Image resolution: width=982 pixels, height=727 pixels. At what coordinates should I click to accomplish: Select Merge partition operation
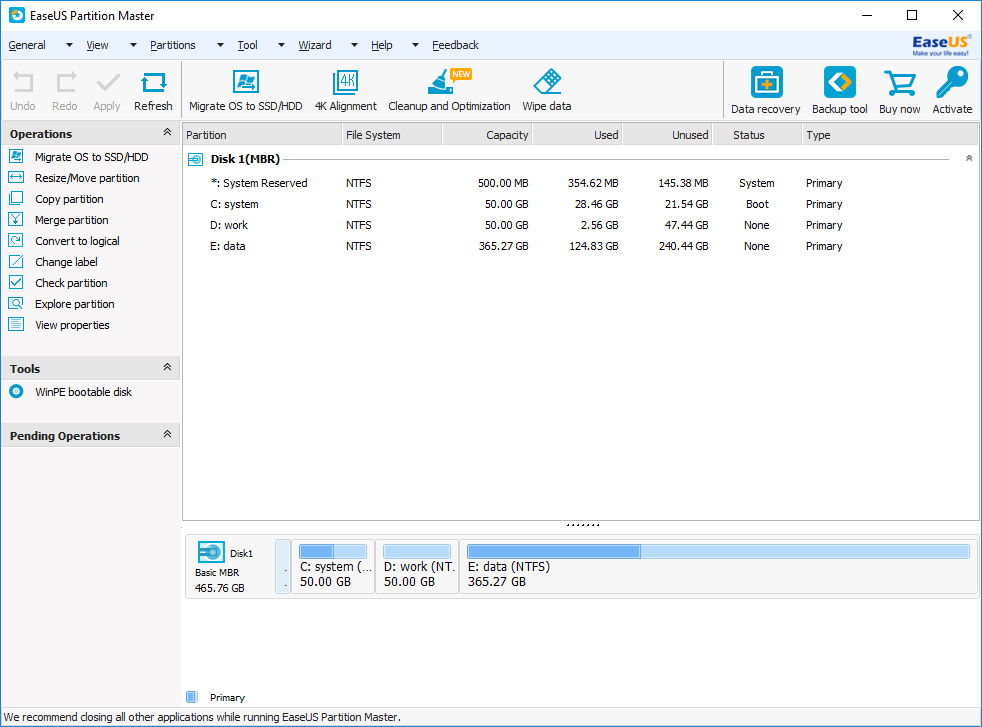click(71, 220)
